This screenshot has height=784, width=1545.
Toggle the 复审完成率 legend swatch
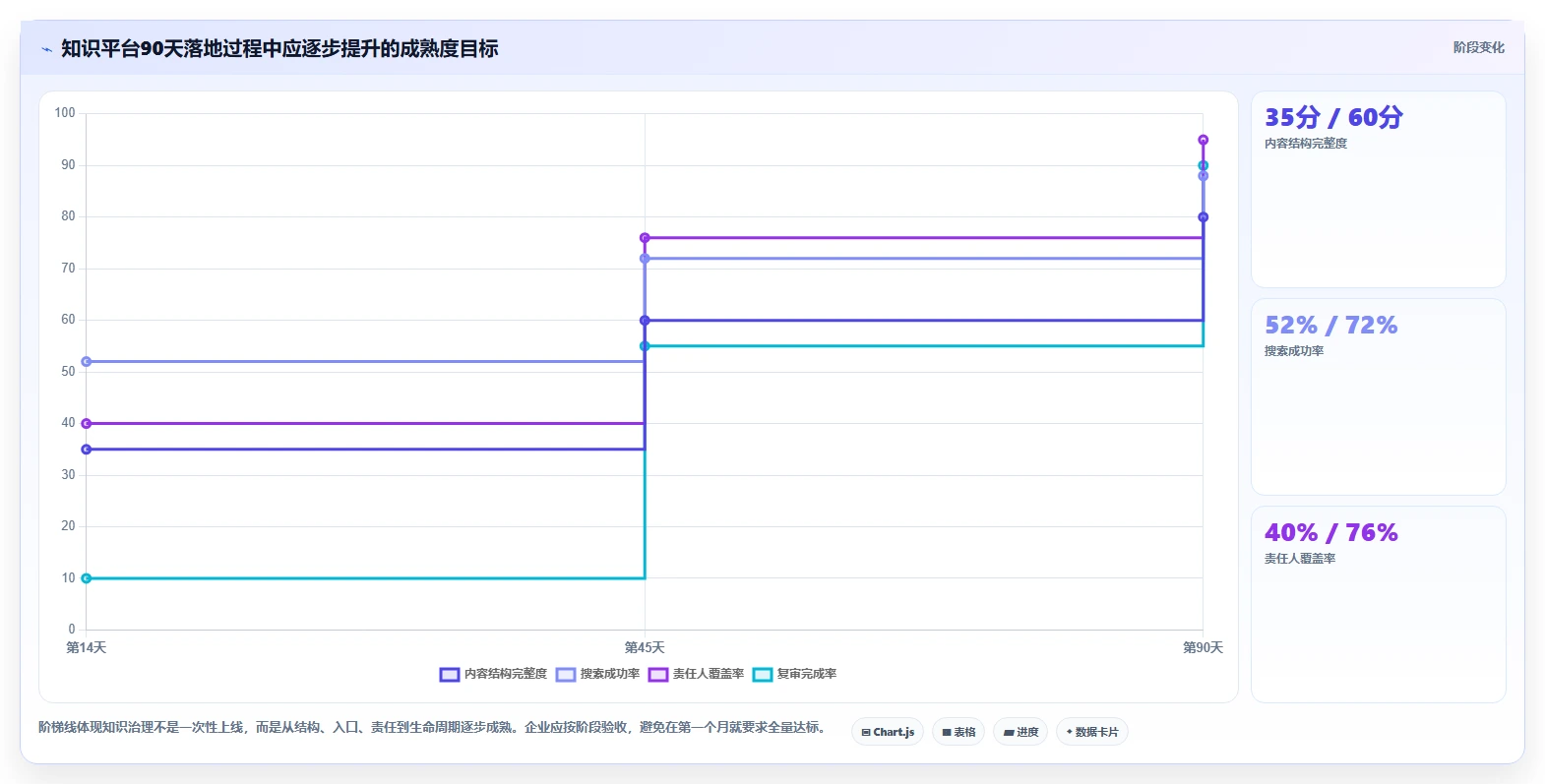tap(763, 675)
